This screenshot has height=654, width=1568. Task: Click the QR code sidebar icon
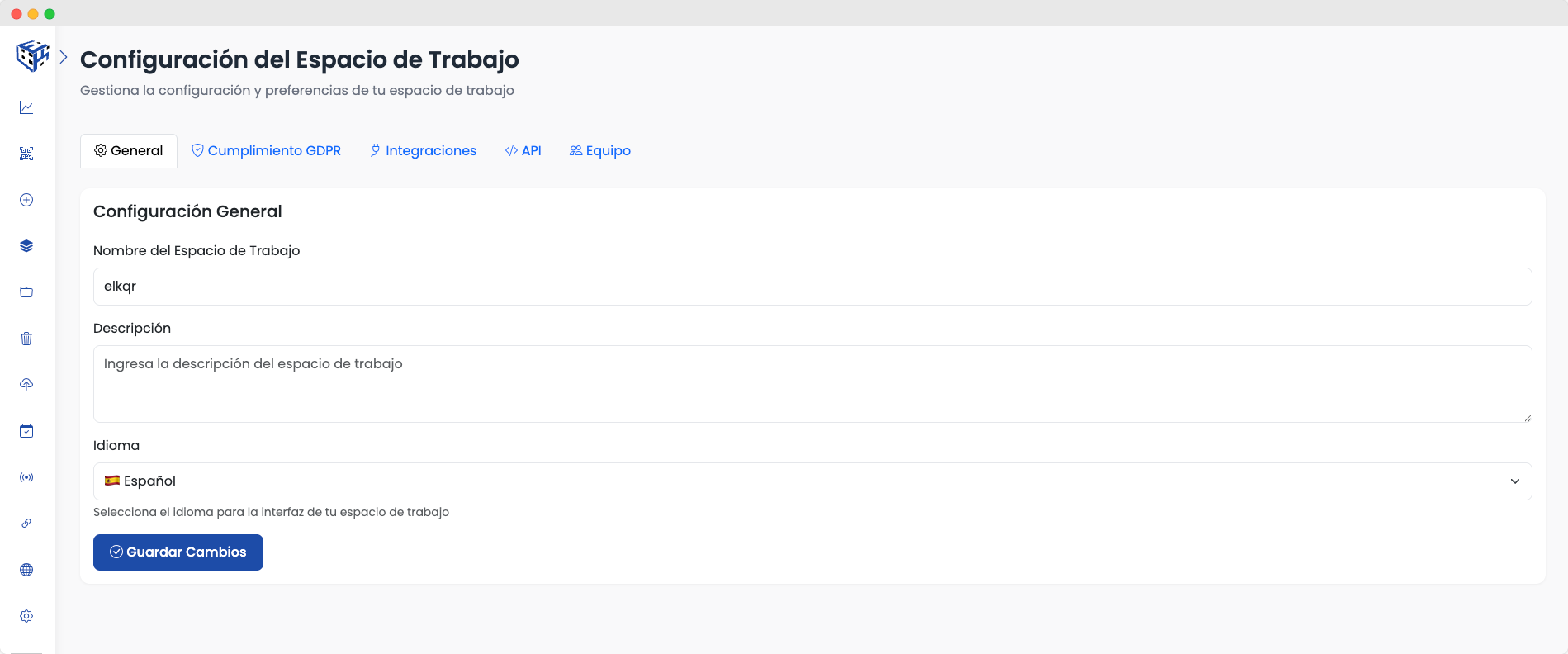[x=26, y=154]
